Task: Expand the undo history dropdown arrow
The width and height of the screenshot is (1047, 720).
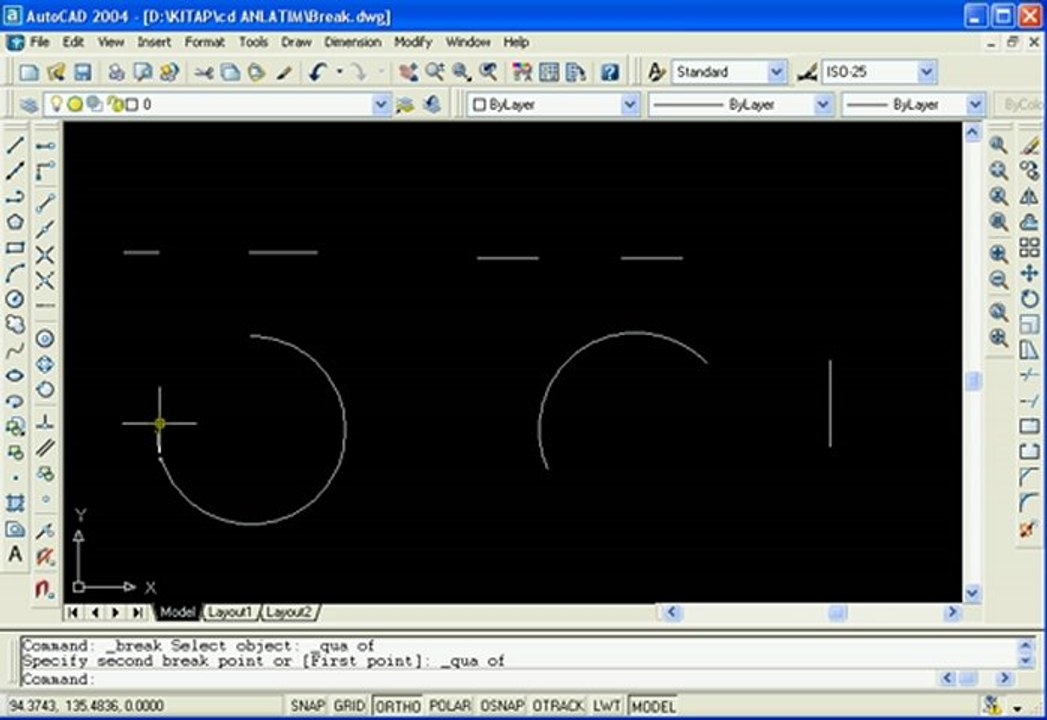Action: pos(339,71)
